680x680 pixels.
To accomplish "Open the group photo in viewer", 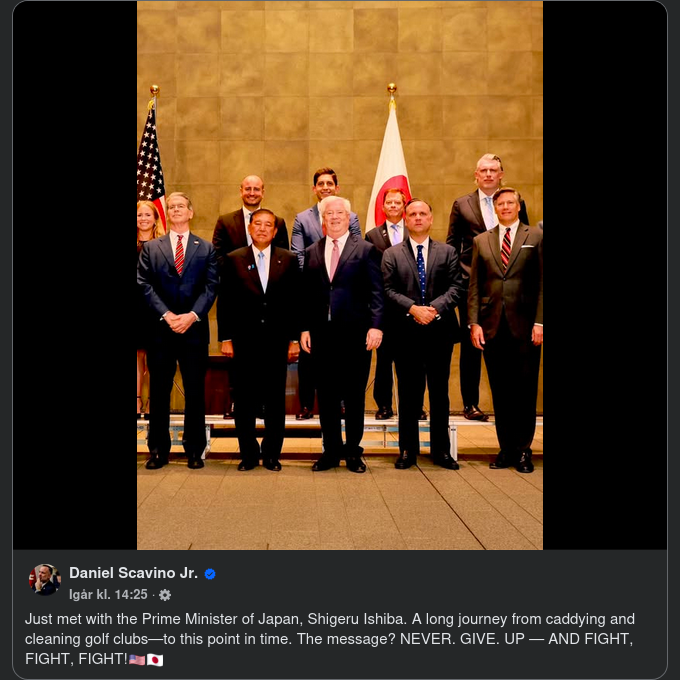I will click(x=340, y=275).
